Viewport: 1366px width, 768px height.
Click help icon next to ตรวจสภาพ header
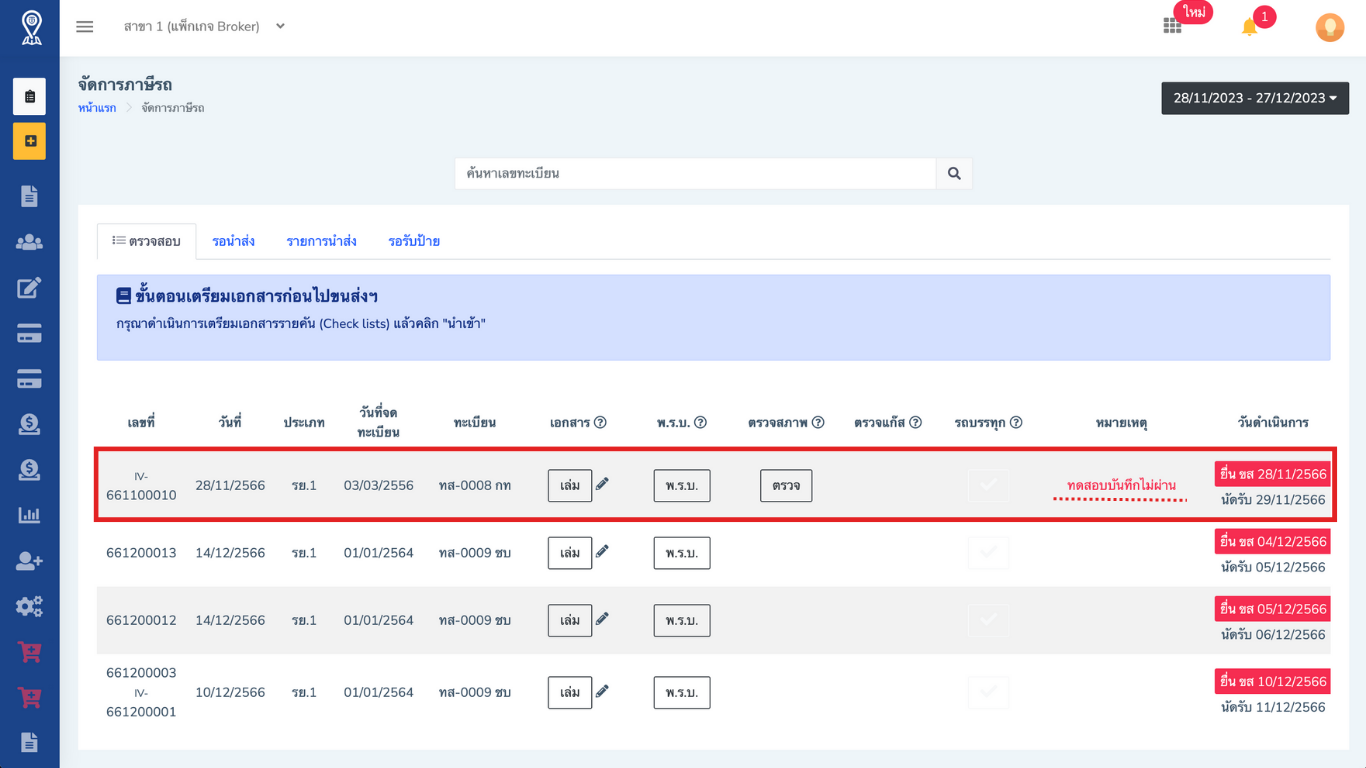point(818,423)
